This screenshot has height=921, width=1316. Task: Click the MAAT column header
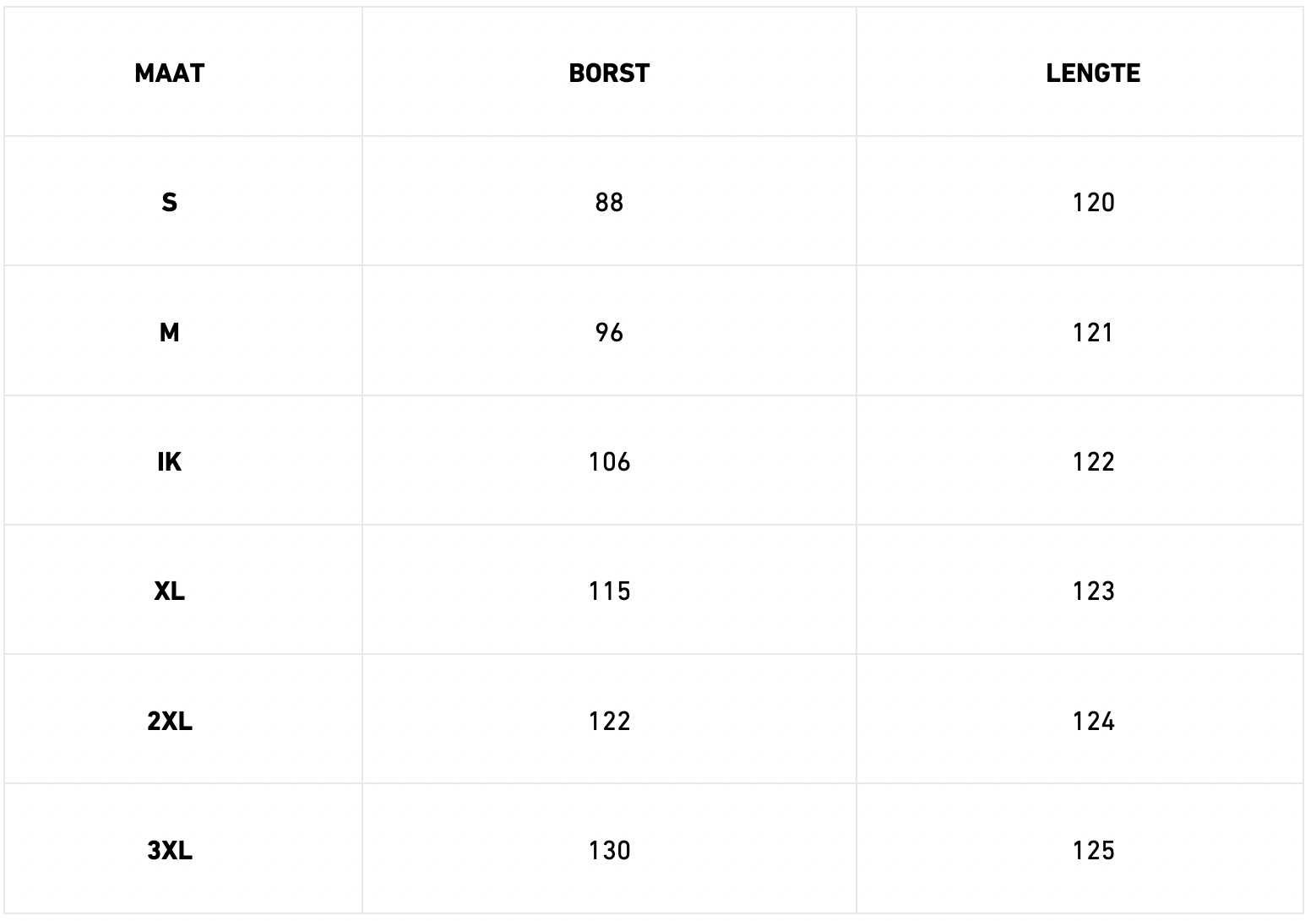(169, 74)
